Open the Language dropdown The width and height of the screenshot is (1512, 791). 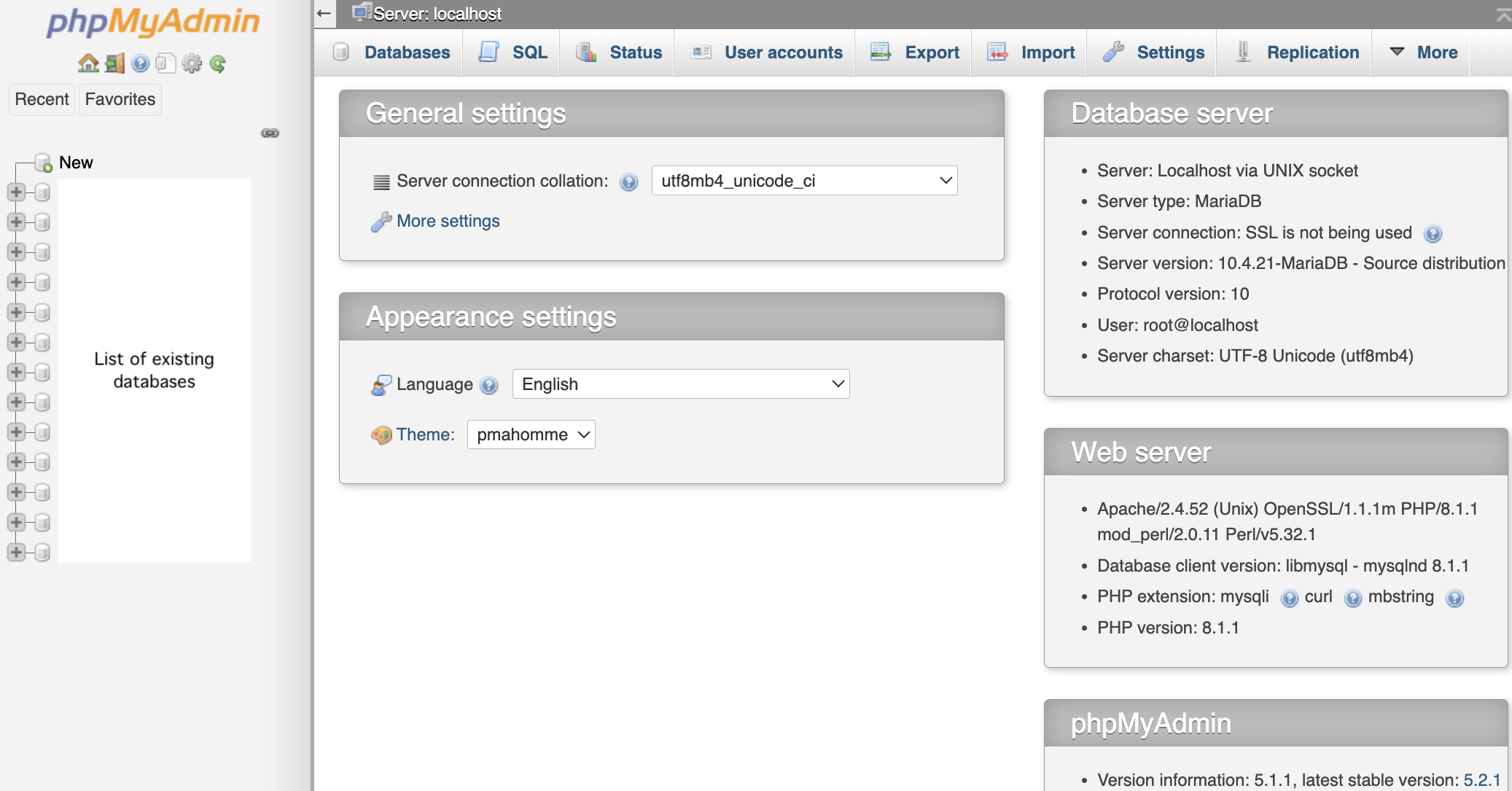[x=680, y=383]
